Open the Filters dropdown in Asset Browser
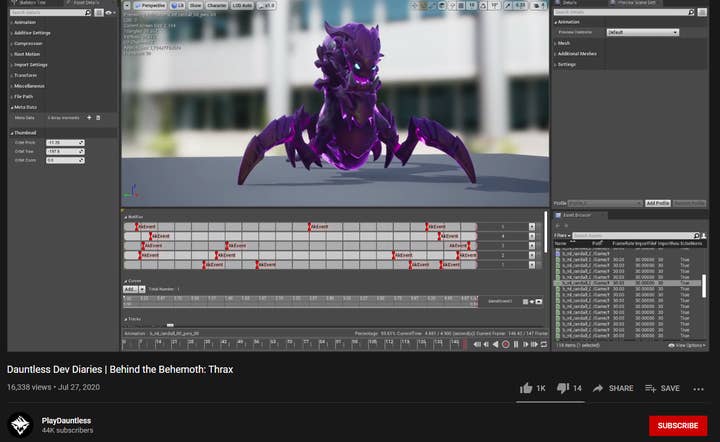 pos(562,235)
